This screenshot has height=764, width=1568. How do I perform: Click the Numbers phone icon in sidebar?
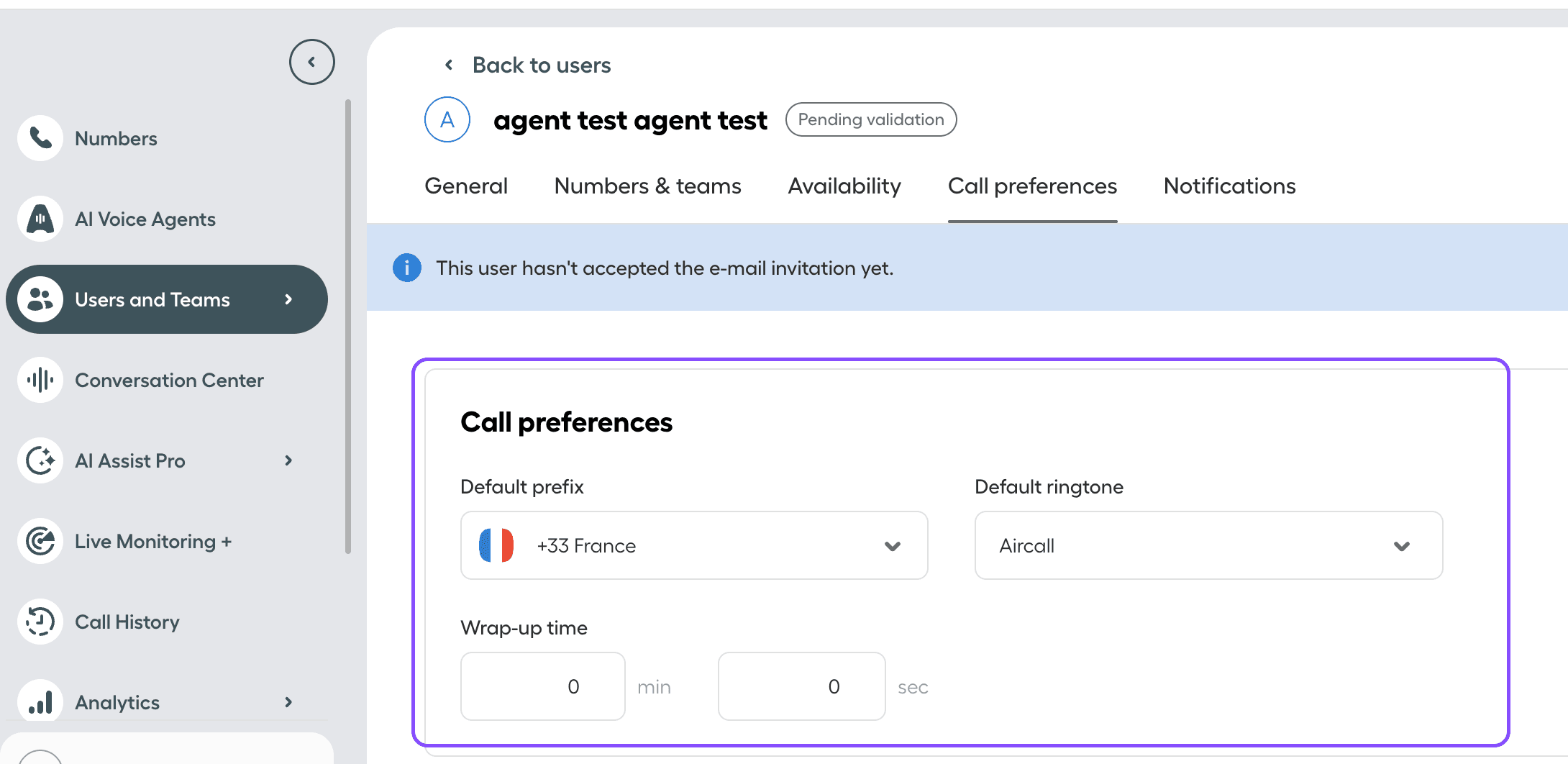point(40,138)
